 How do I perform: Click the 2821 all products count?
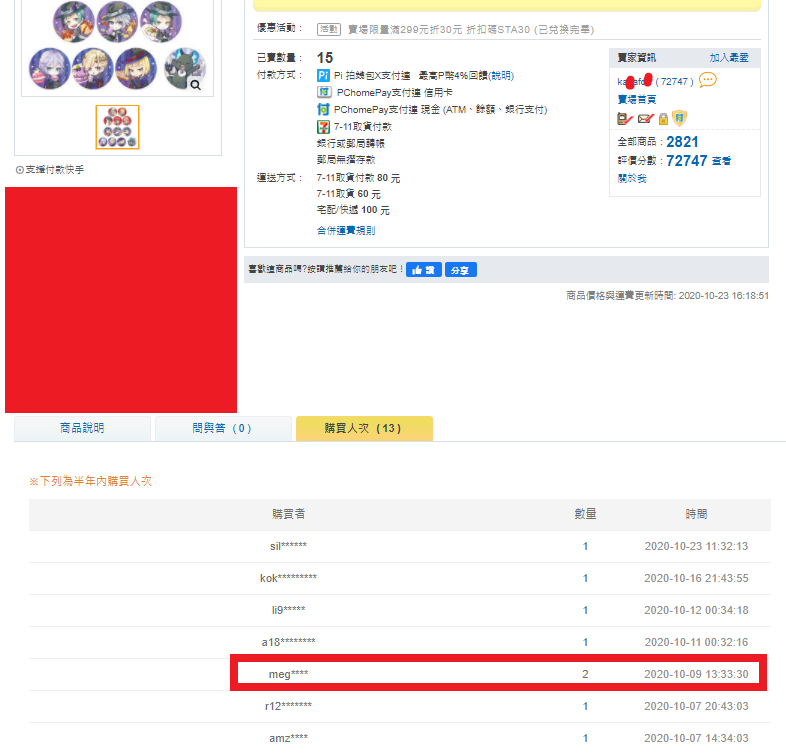(x=682, y=142)
